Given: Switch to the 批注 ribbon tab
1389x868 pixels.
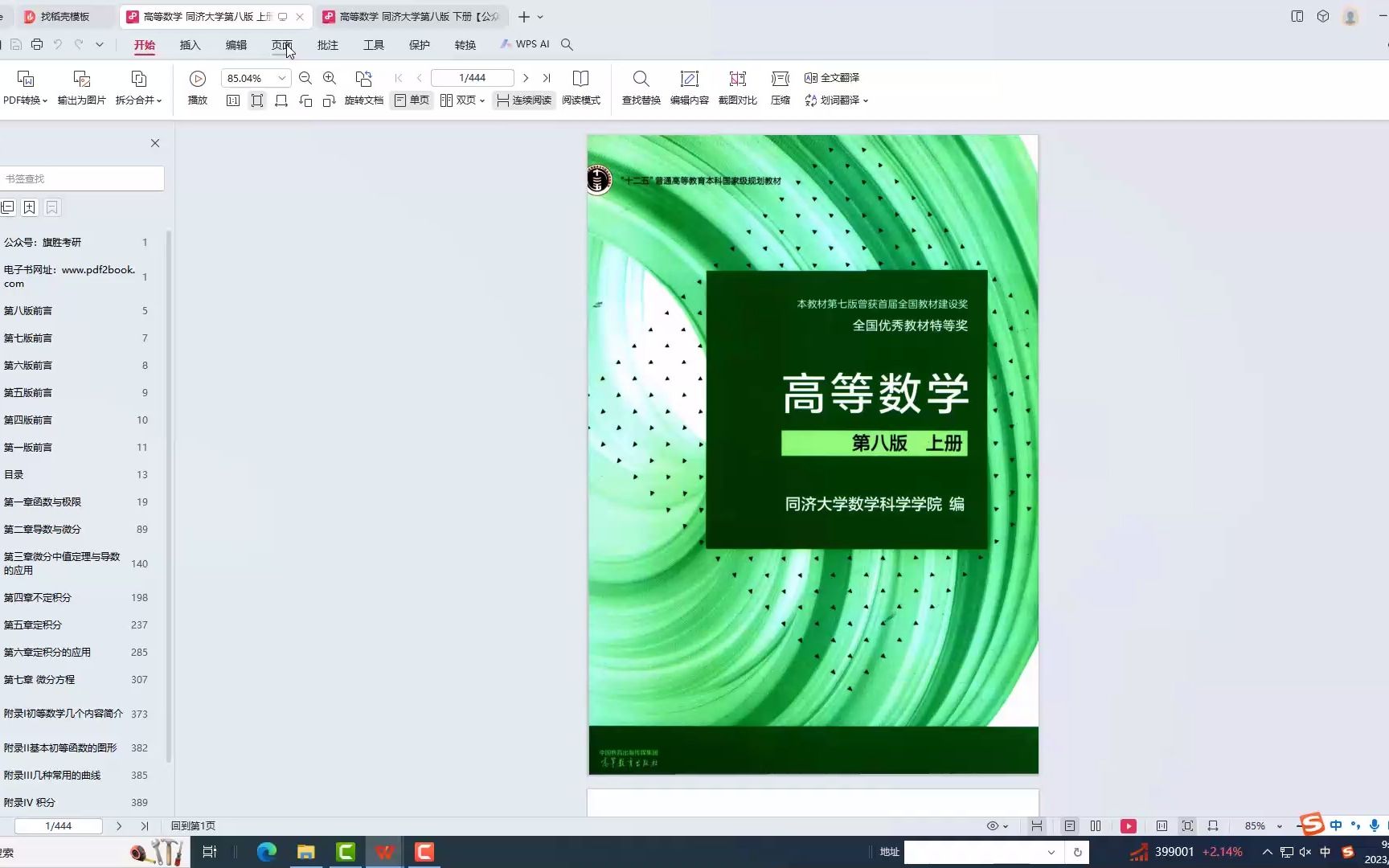Looking at the screenshot, I should [328, 45].
